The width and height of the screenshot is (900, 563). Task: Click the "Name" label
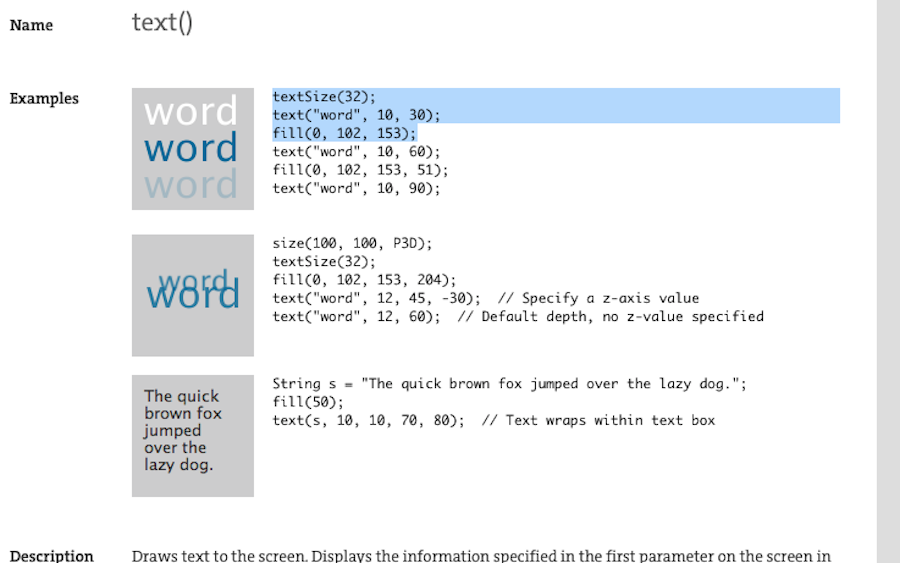point(32,25)
